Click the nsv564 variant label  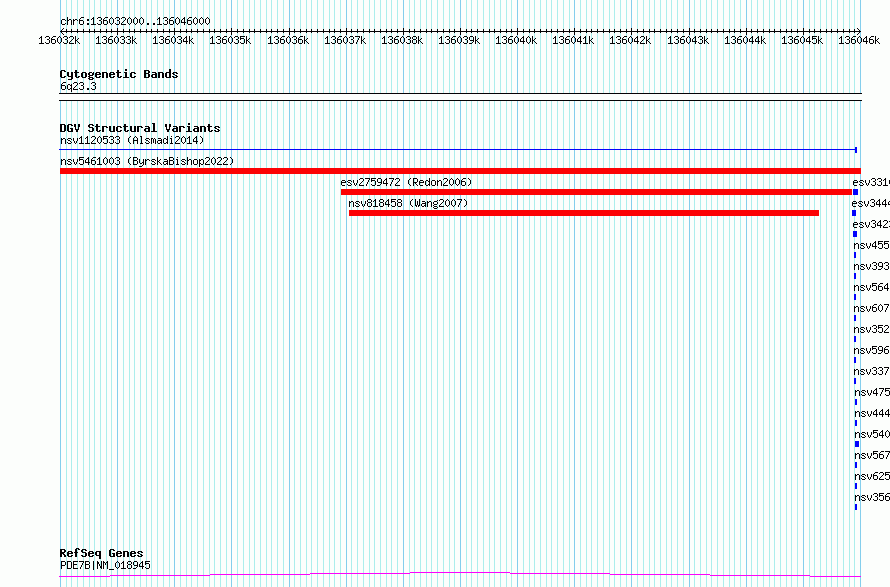871,287
